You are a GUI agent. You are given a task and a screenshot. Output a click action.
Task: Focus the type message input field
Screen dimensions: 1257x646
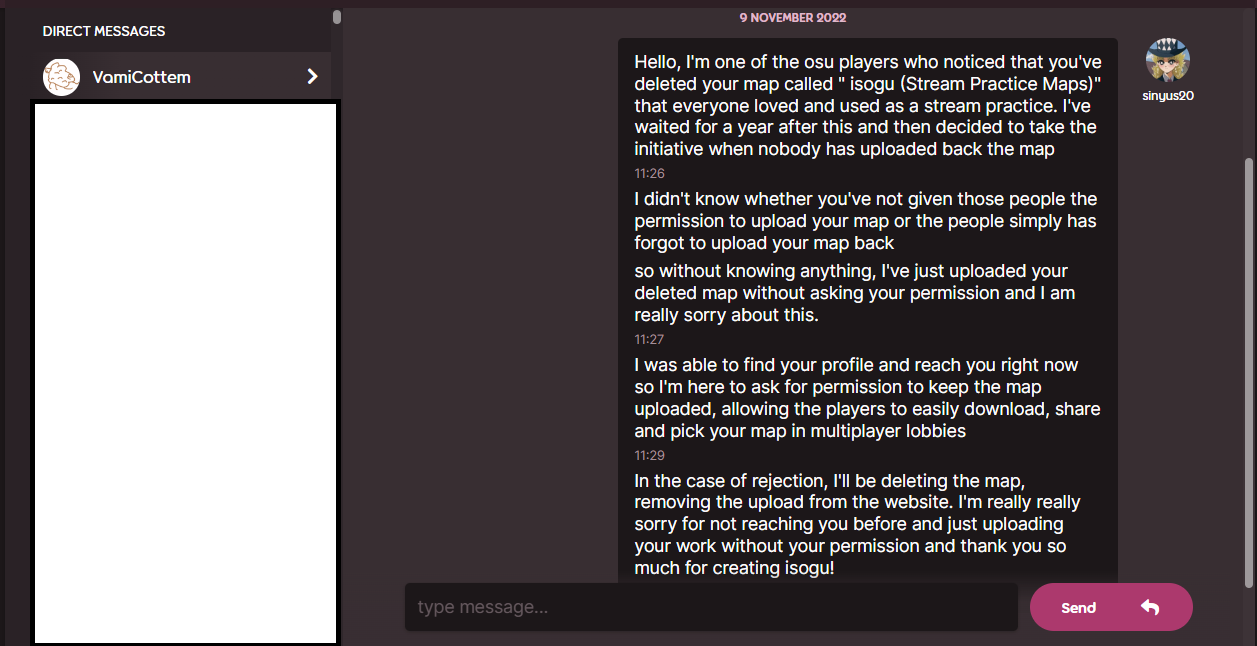711,607
